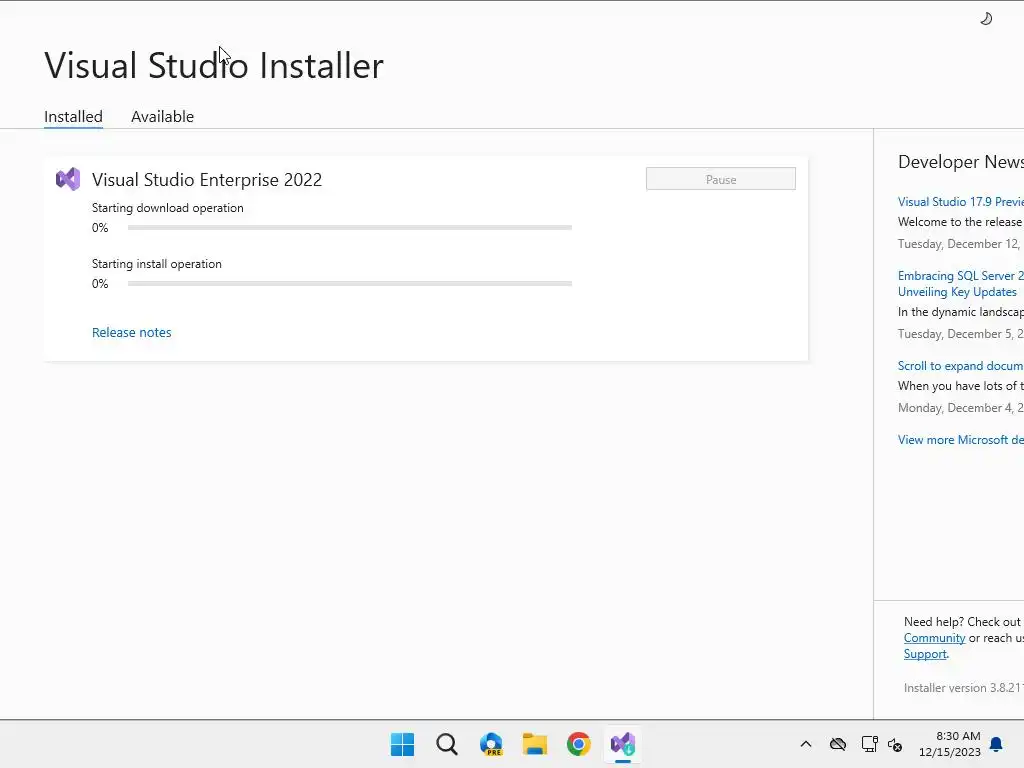Open the Release notes link
This screenshot has height=768, width=1024.
click(132, 332)
